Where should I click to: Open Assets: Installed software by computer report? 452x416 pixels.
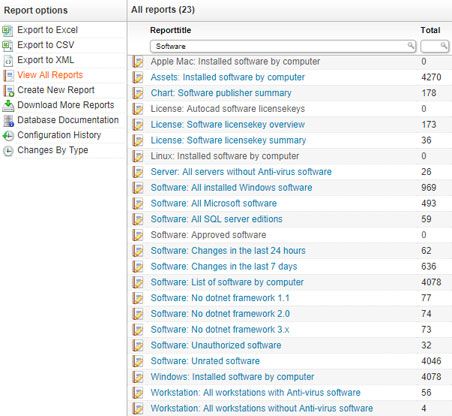[x=228, y=77]
